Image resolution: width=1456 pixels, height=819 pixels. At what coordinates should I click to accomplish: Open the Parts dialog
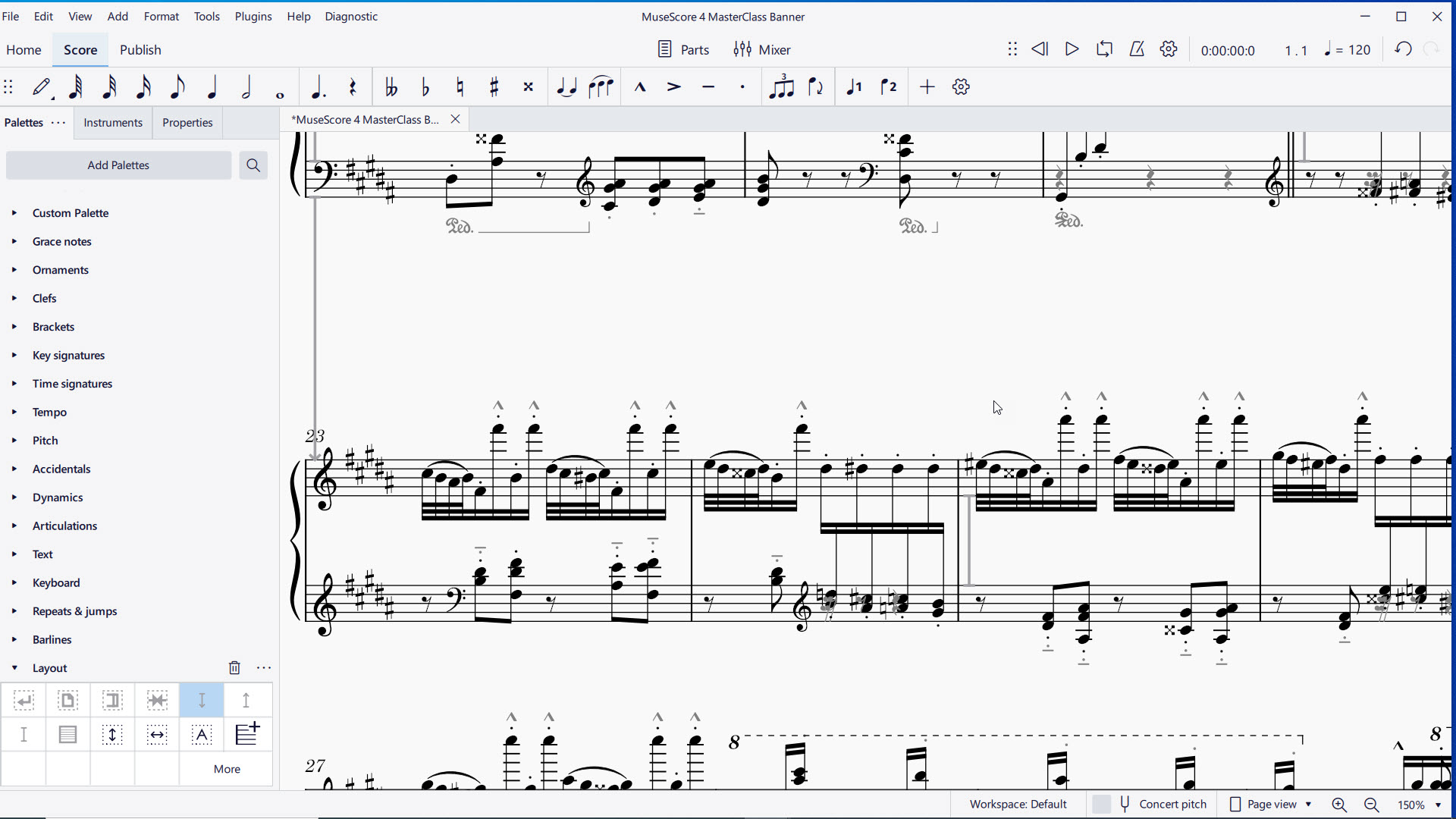click(x=683, y=49)
